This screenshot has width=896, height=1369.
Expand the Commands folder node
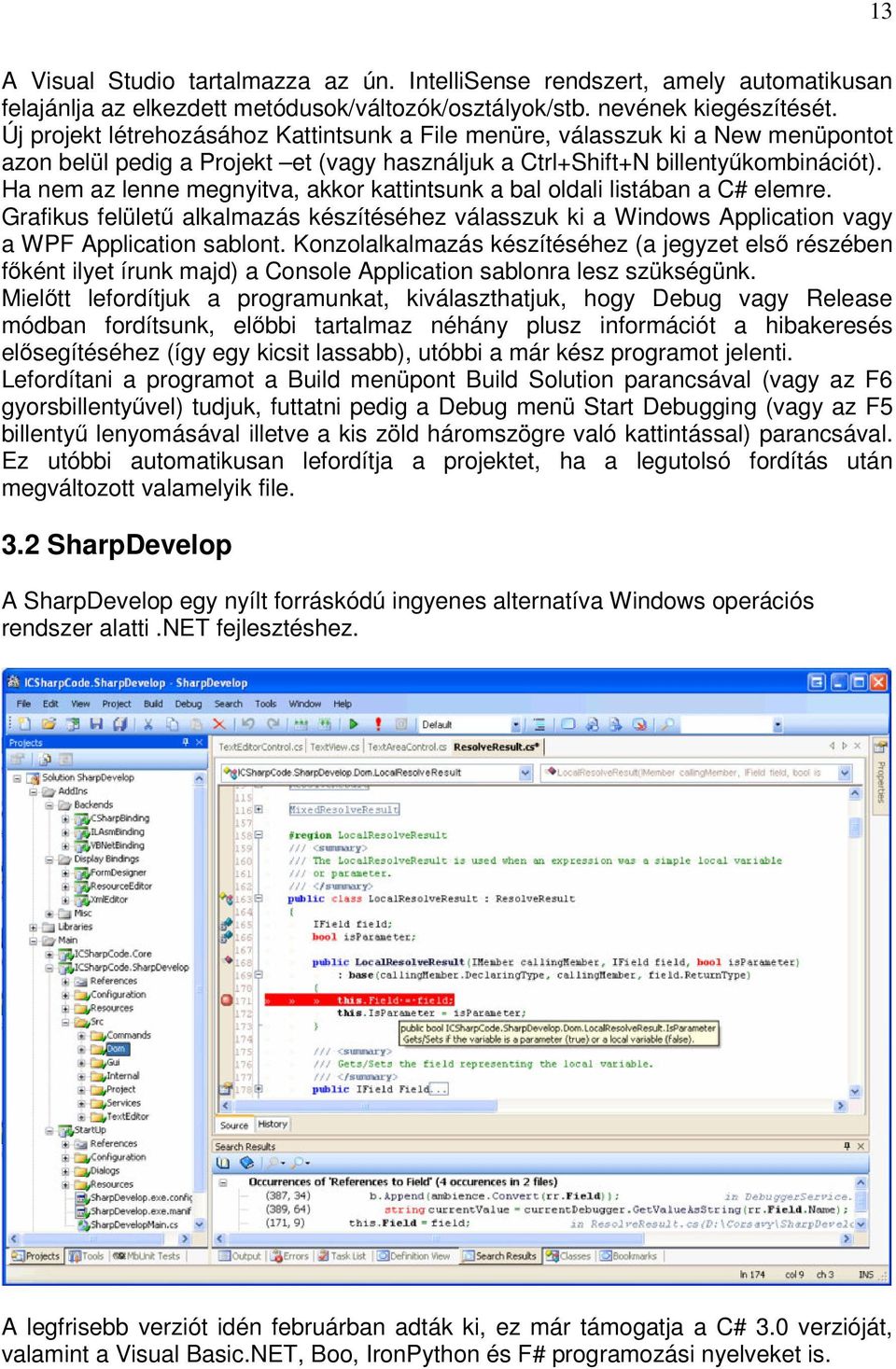click(x=81, y=1036)
